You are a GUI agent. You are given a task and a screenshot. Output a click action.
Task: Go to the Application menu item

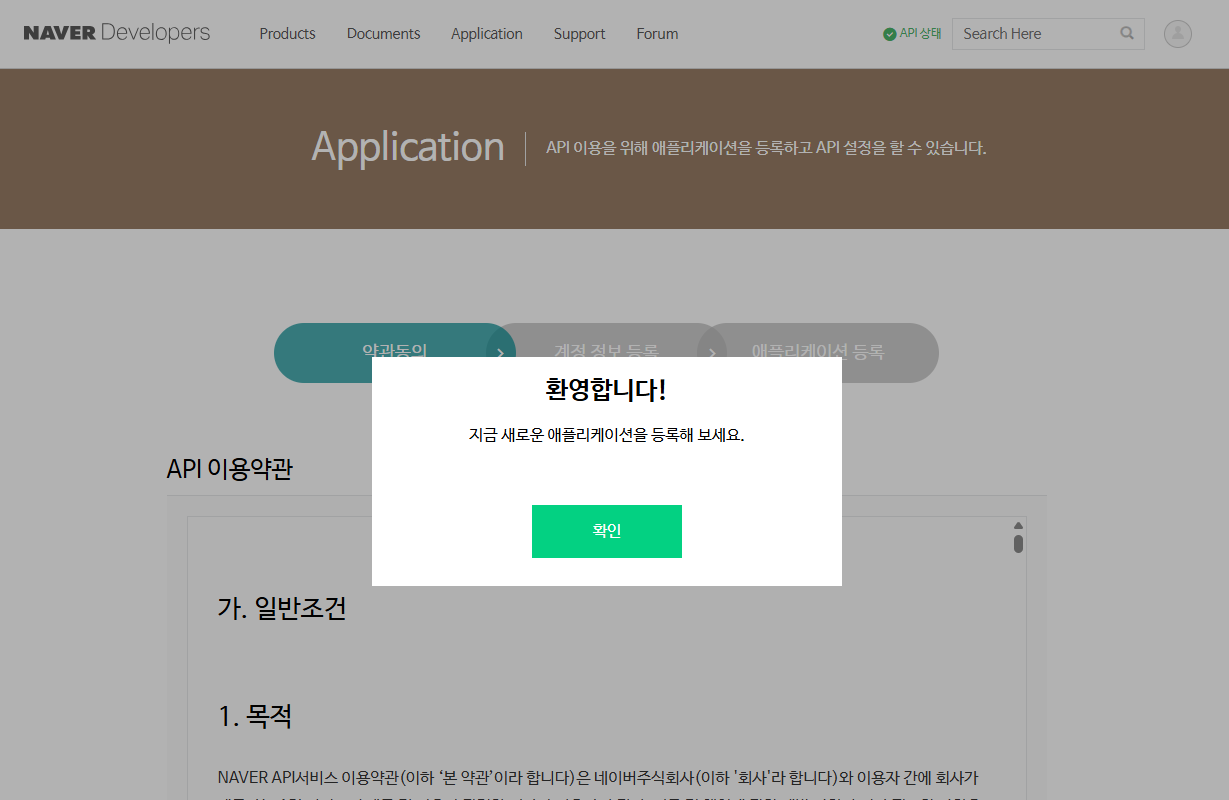pyautogui.click(x=486, y=34)
